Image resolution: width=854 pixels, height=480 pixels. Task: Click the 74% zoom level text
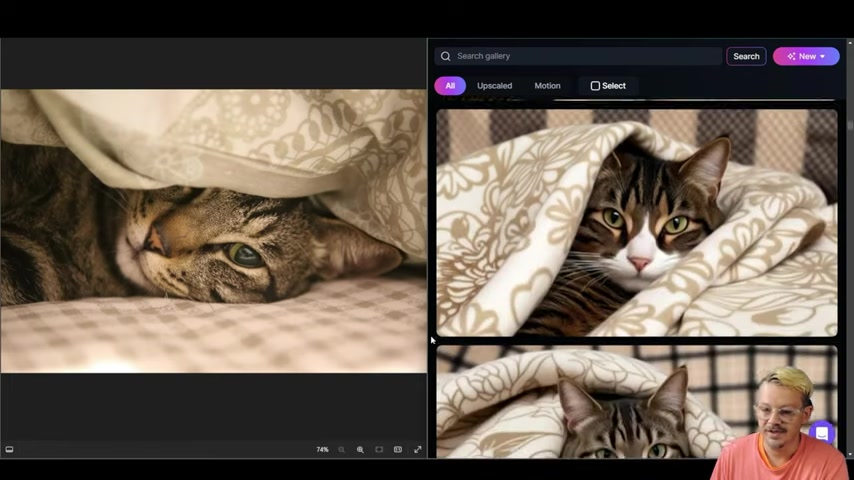322,449
